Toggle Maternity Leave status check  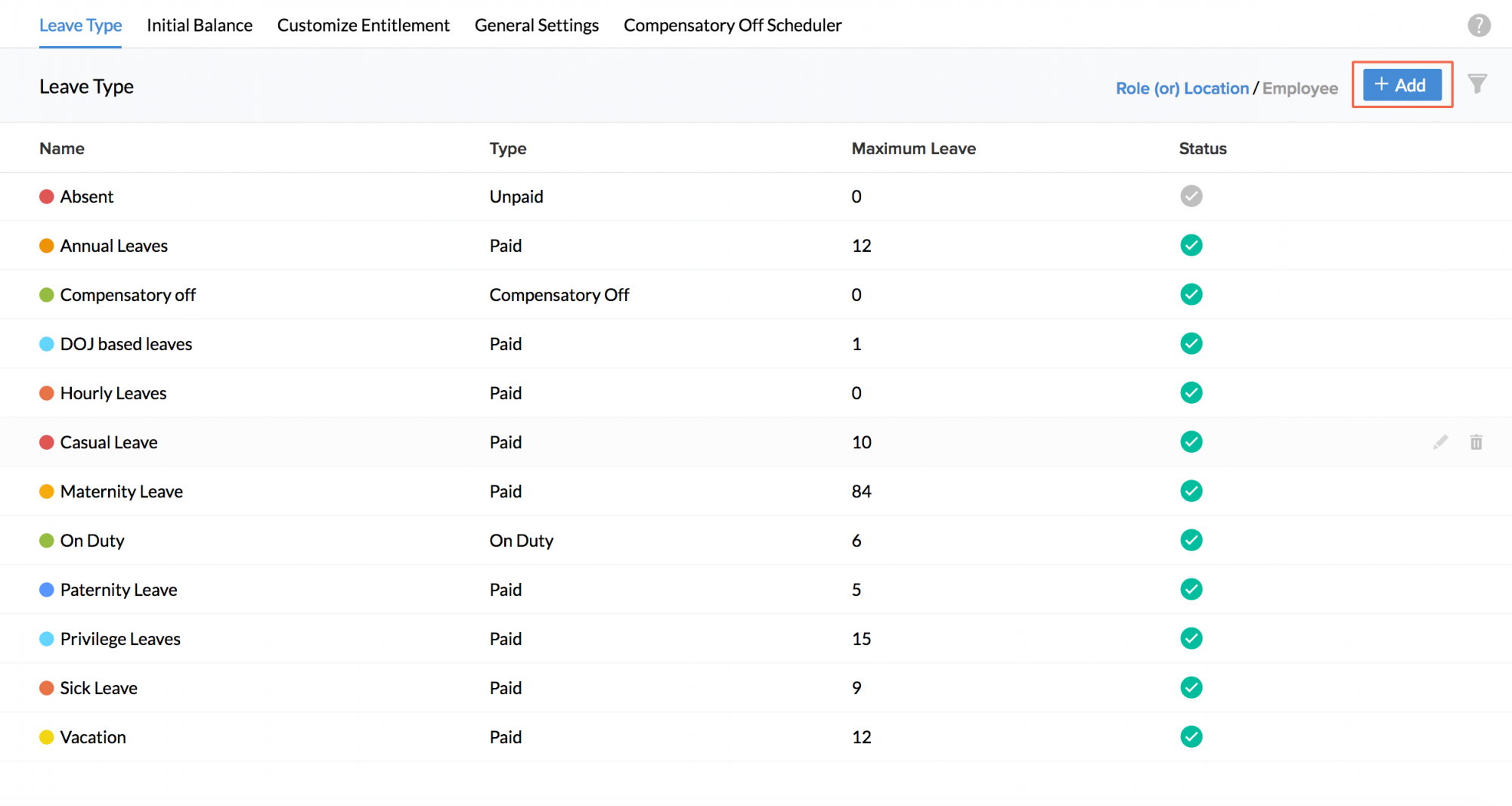tap(1191, 491)
